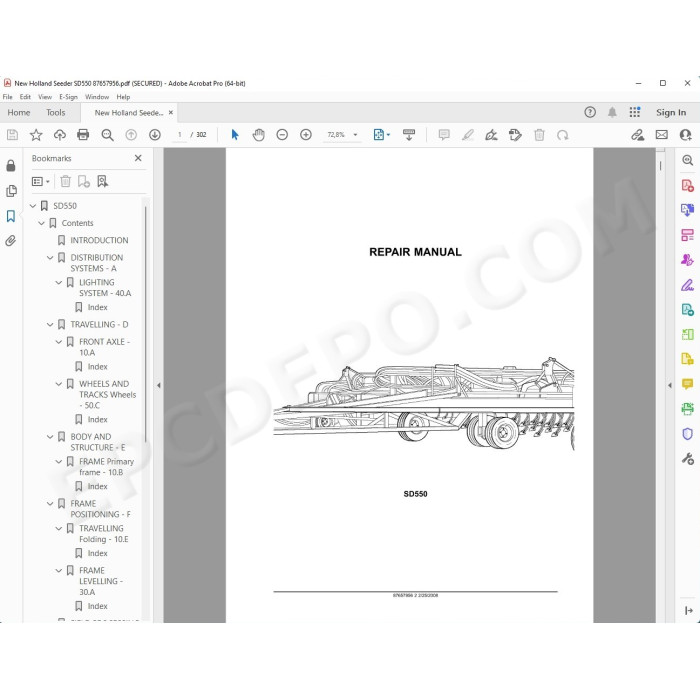Image resolution: width=700 pixels, height=700 pixels.
Task: Click the share link icon
Action: click(638, 135)
